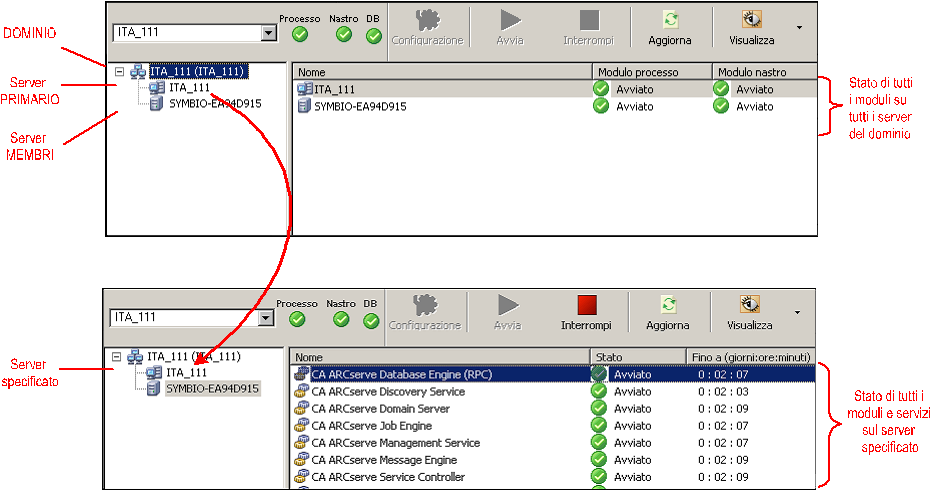Select SYMBIO-EA94D915 member server in upper tree
Viewport: 931px width, 490px height.
coord(215,103)
